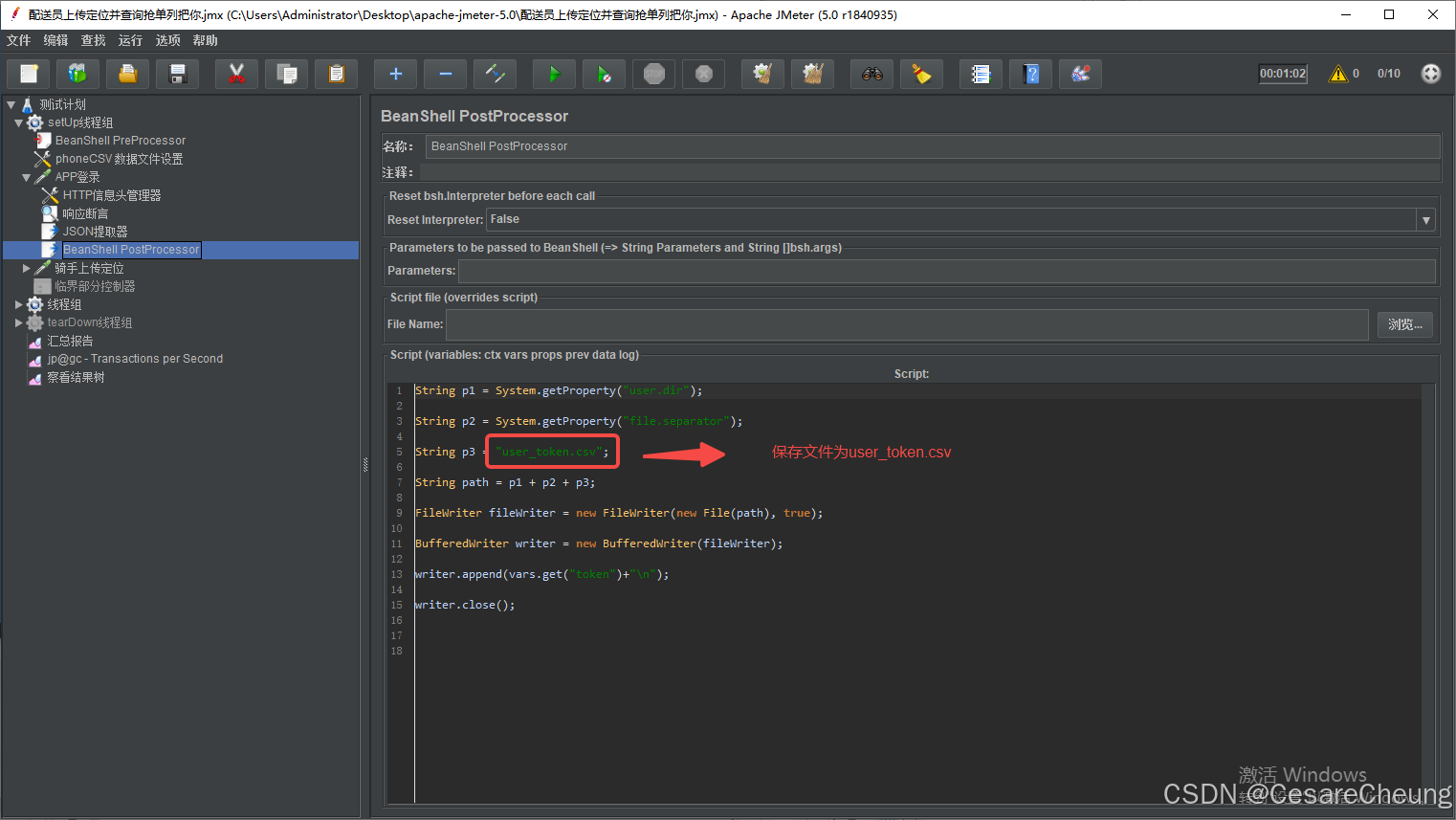Screen dimensions: 1456x820
Task: Select JSON提取器 tree item
Action: click(95, 232)
